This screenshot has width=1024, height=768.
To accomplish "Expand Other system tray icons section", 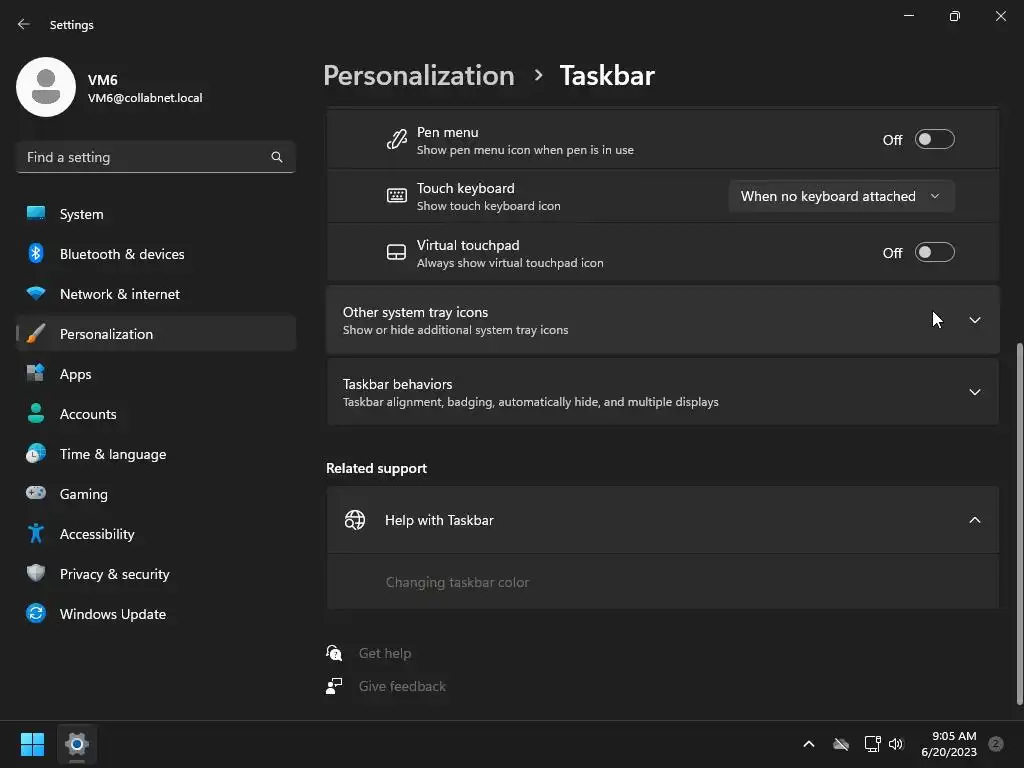I will pos(974,320).
